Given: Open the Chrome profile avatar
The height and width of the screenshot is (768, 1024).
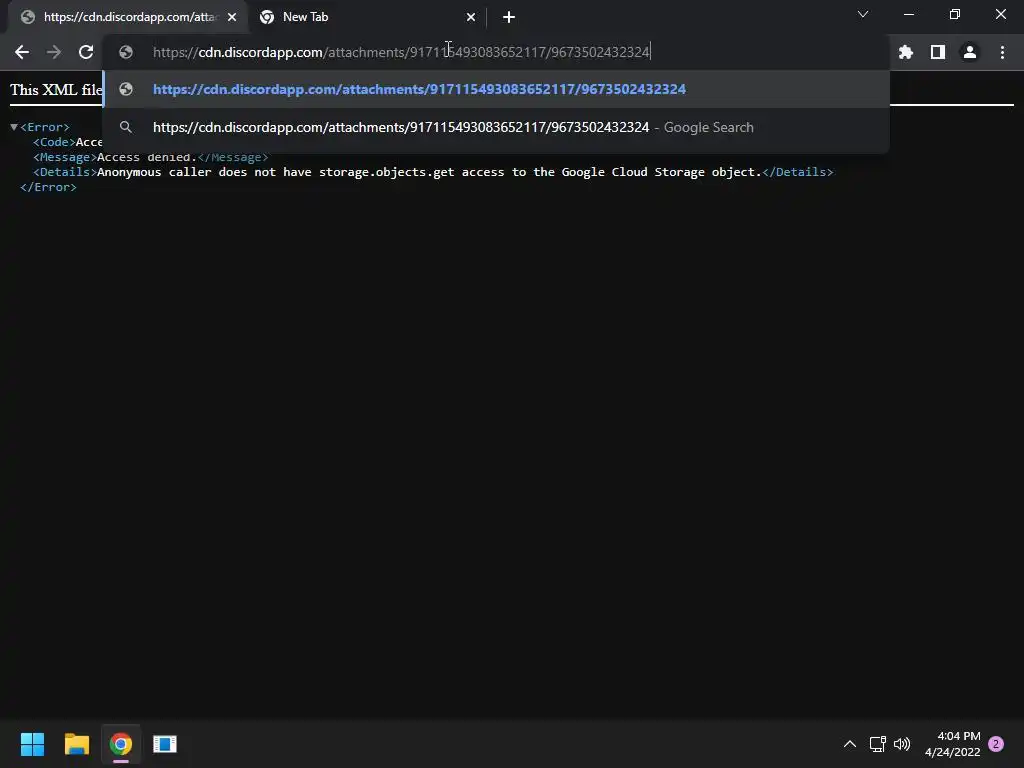Looking at the screenshot, I should [x=970, y=52].
